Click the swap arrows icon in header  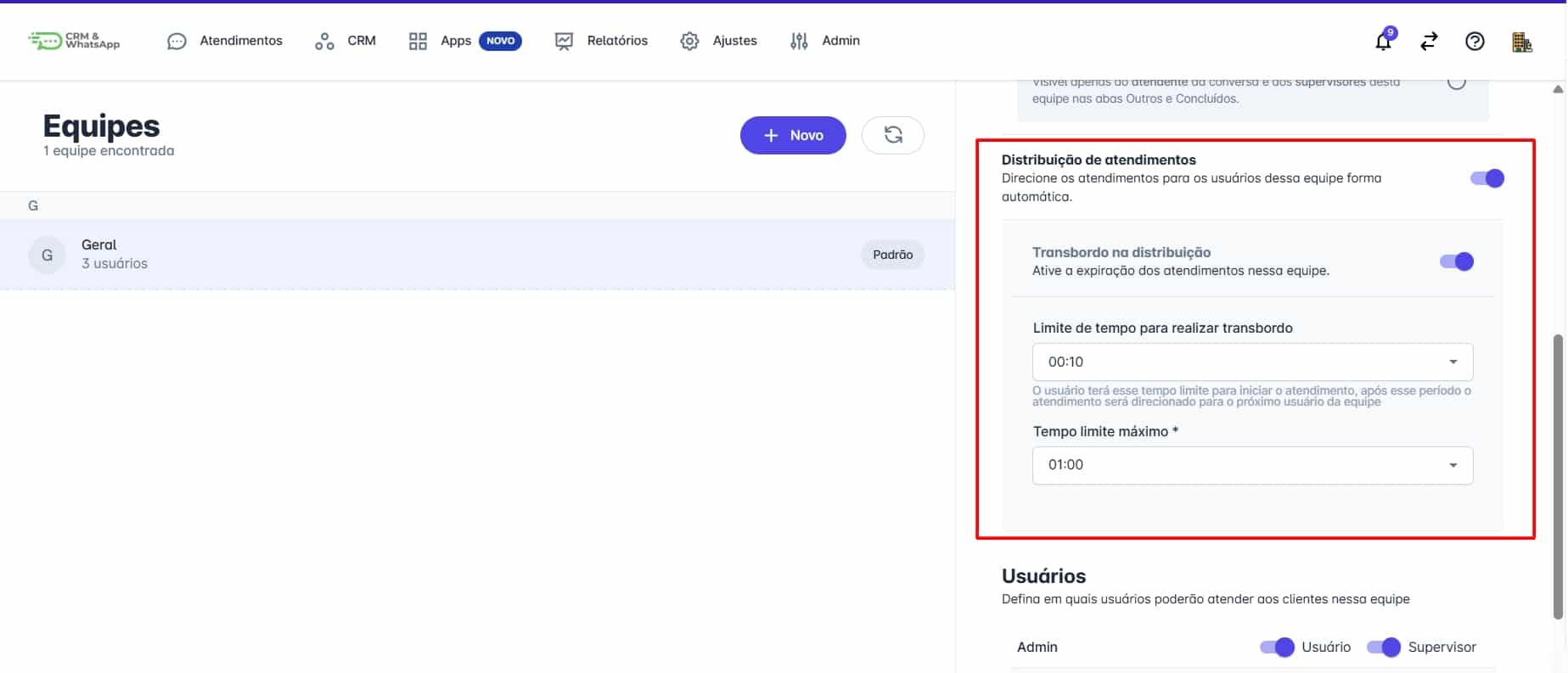[x=1430, y=41]
